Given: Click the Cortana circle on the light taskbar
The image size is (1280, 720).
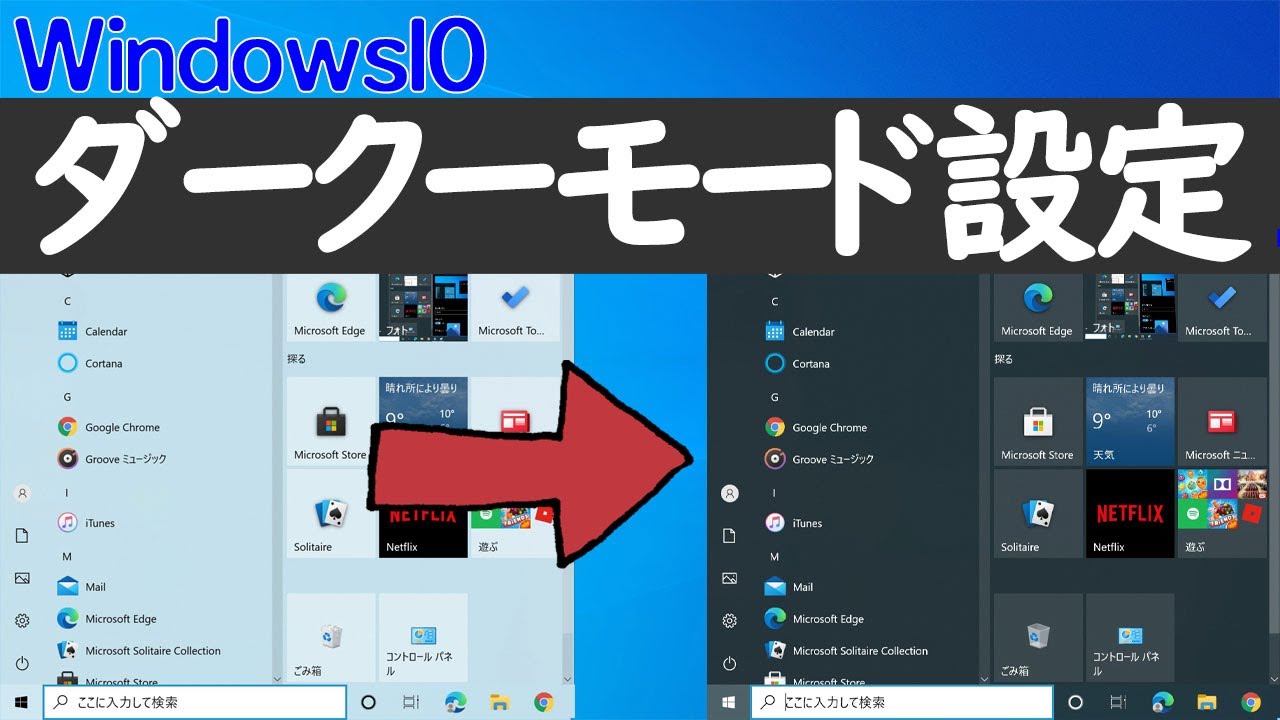Looking at the screenshot, I should point(368,702).
